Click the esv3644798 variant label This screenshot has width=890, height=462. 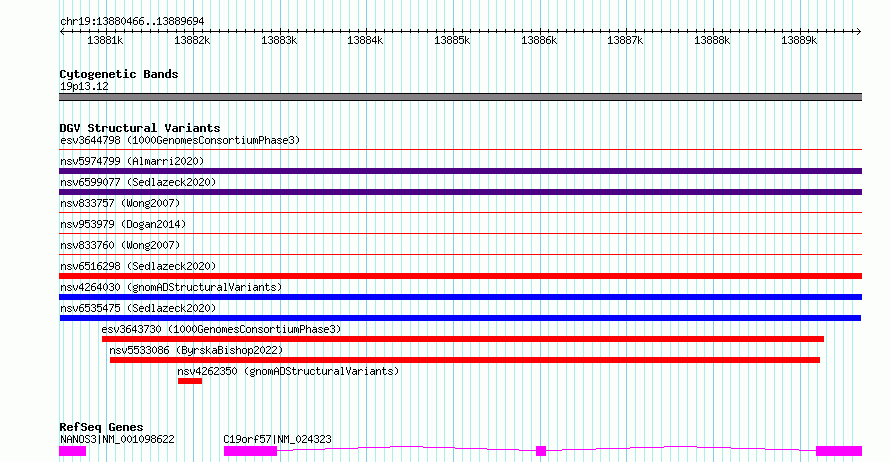180,140
